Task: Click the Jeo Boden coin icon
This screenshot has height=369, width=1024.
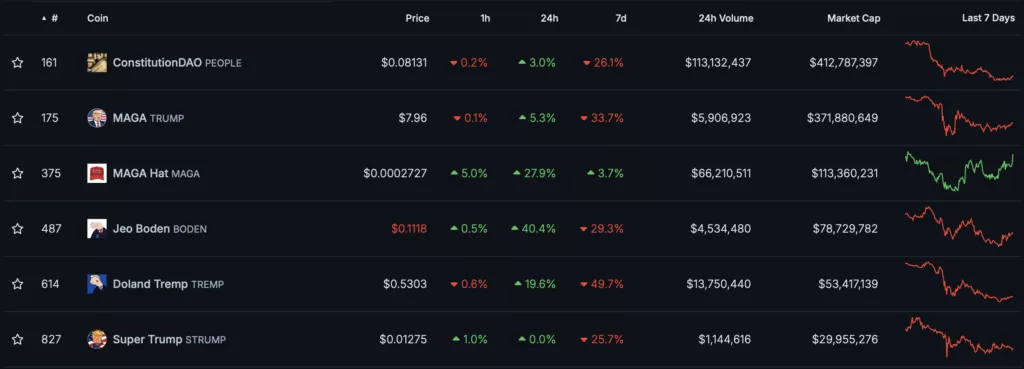Action: [97, 229]
